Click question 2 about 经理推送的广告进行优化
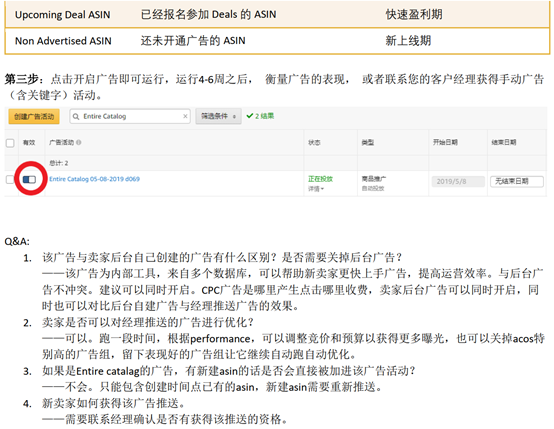This screenshot has width=554, height=429. pyautogui.click(x=148, y=323)
